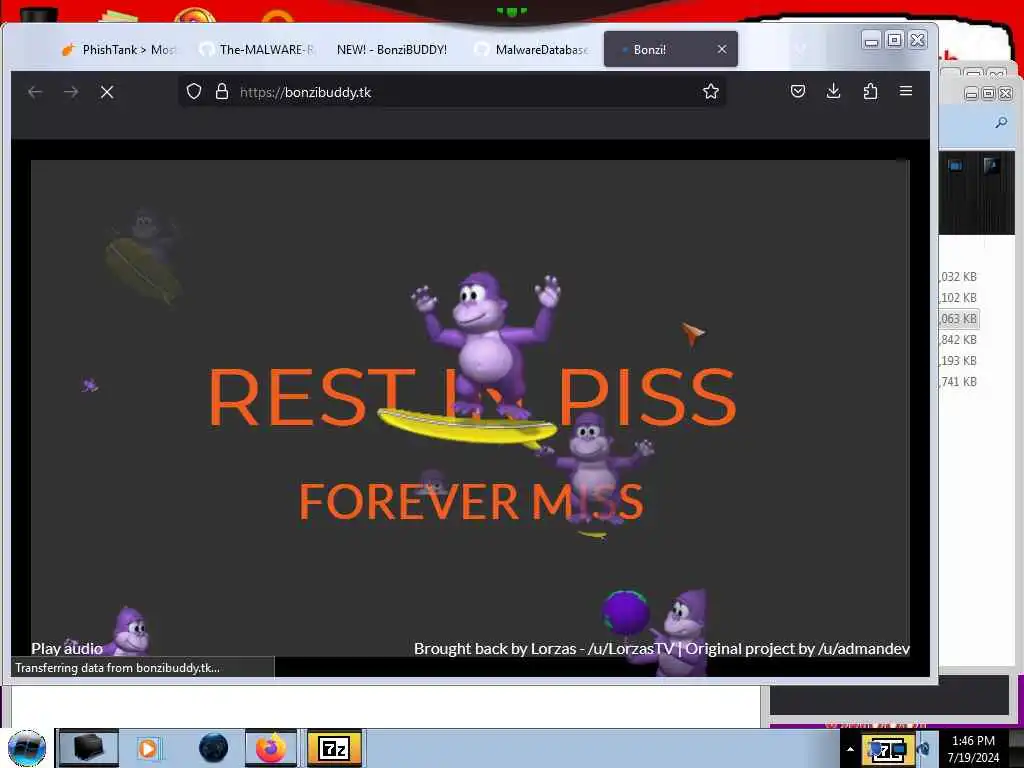This screenshot has width=1024, height=768.
Task: Select the 063 KB file row behind
Action: pyautogui.click(x=959, y=319)
